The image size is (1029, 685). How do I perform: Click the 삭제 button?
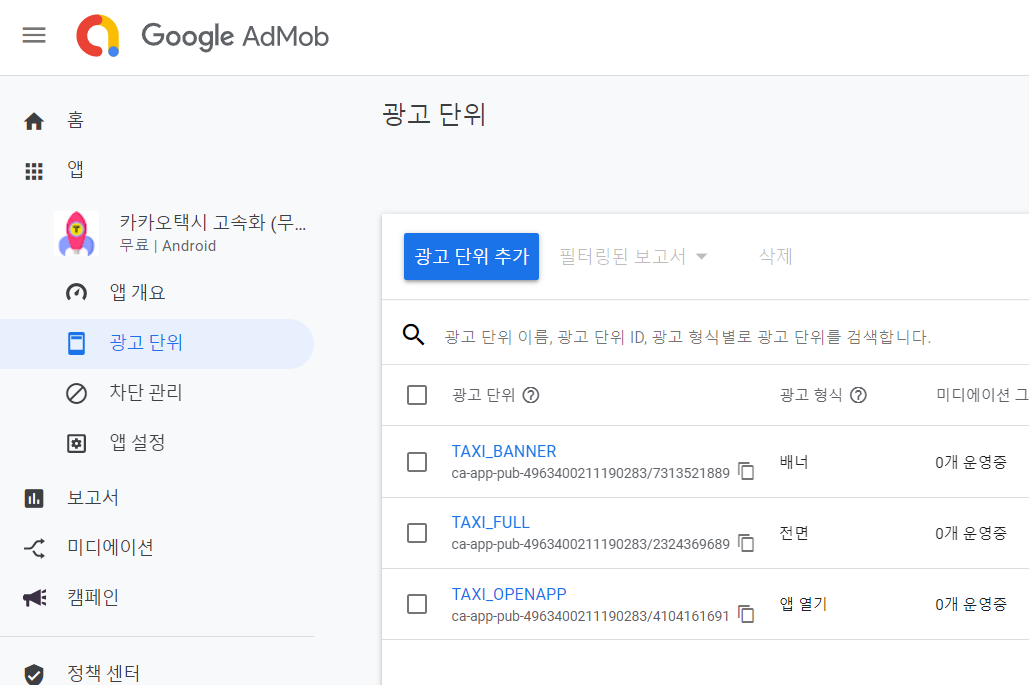(776, 257)
